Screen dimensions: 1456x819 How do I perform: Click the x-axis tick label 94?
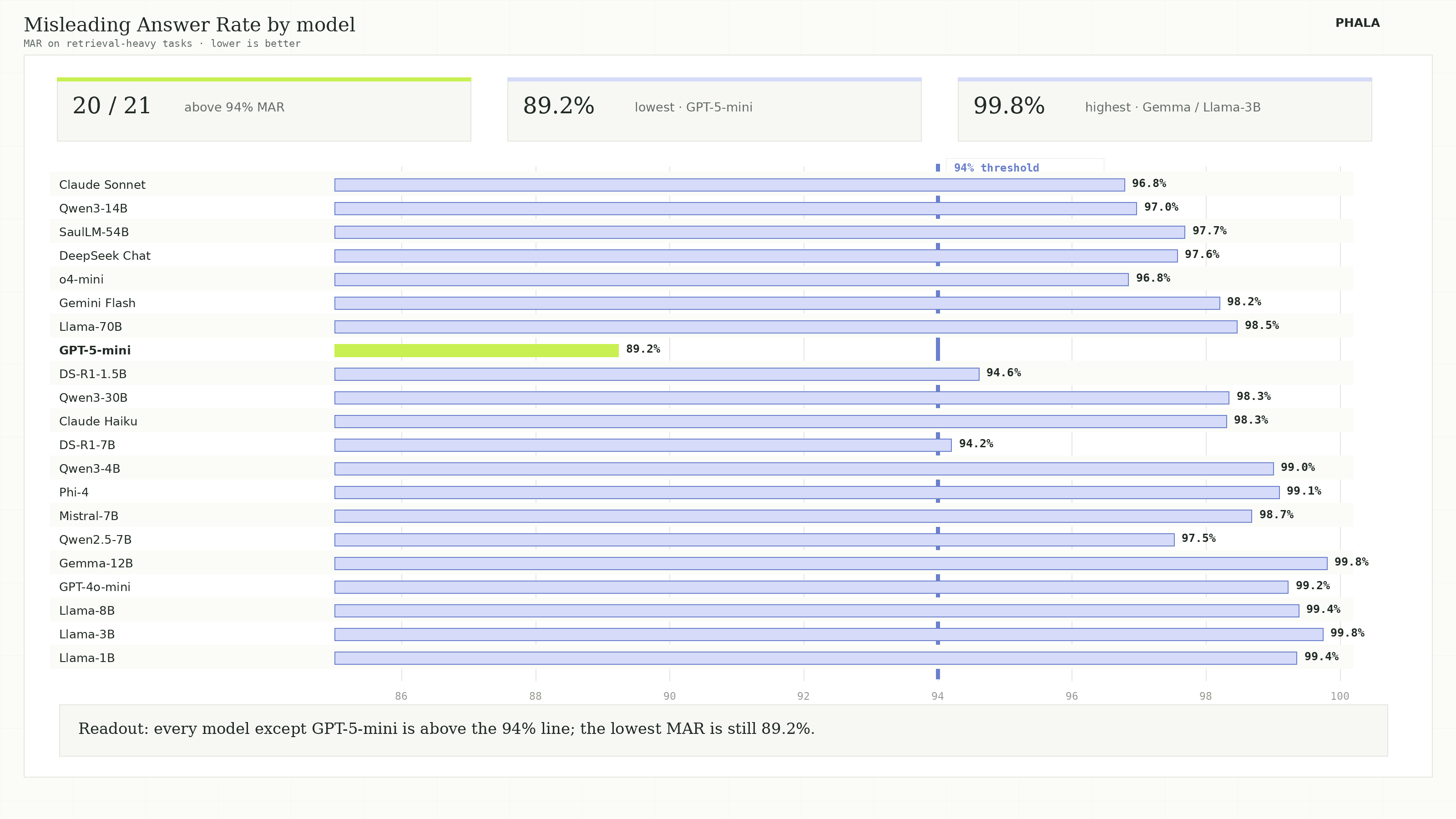pyautogui.click(x=938, y=696)
